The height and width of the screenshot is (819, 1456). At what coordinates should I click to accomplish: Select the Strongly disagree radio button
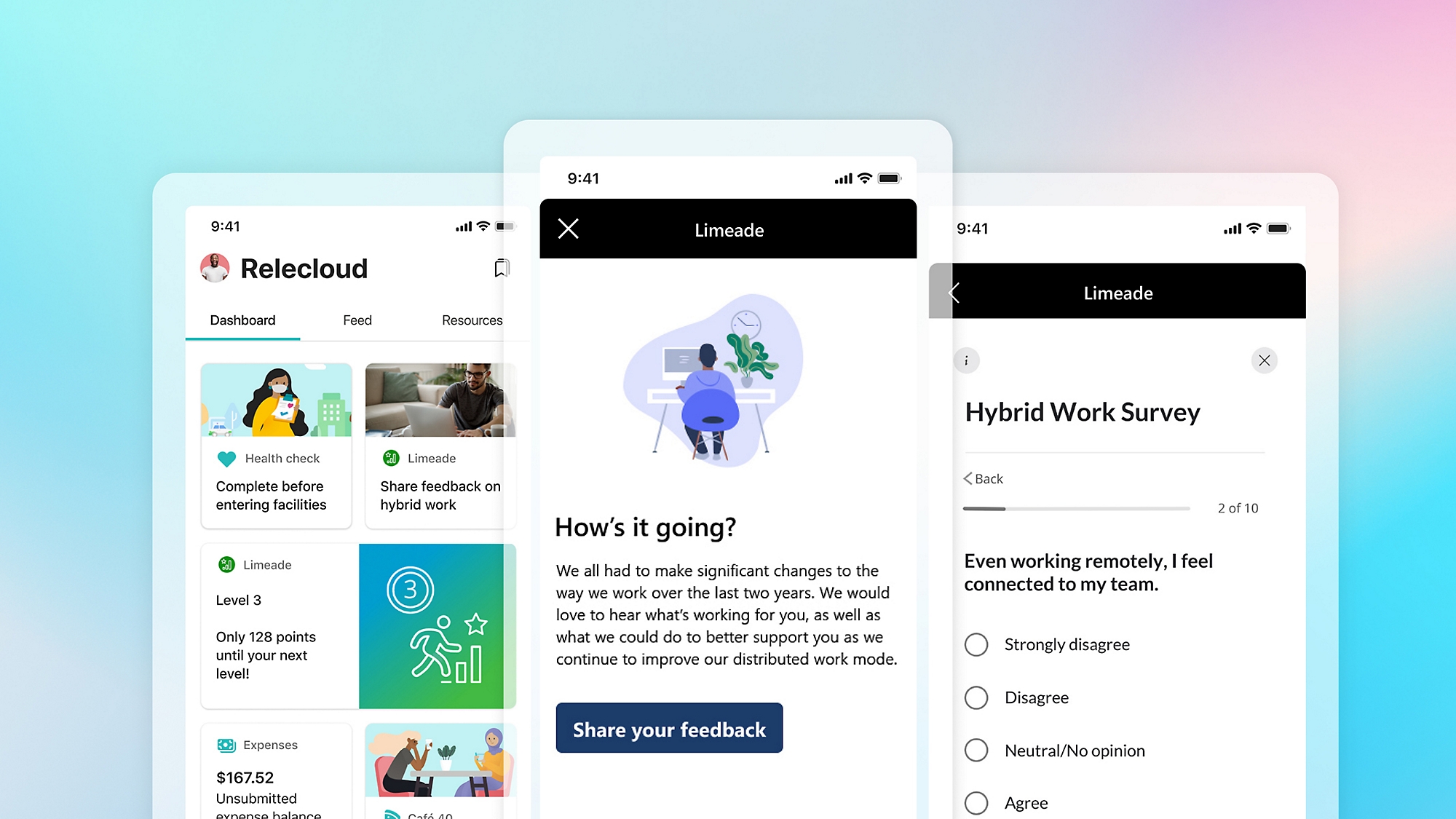[975, 643]
